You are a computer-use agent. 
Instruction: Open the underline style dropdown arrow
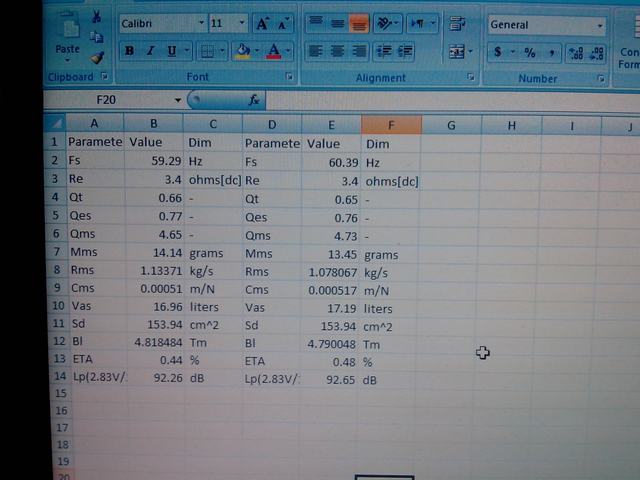point(187,51)
